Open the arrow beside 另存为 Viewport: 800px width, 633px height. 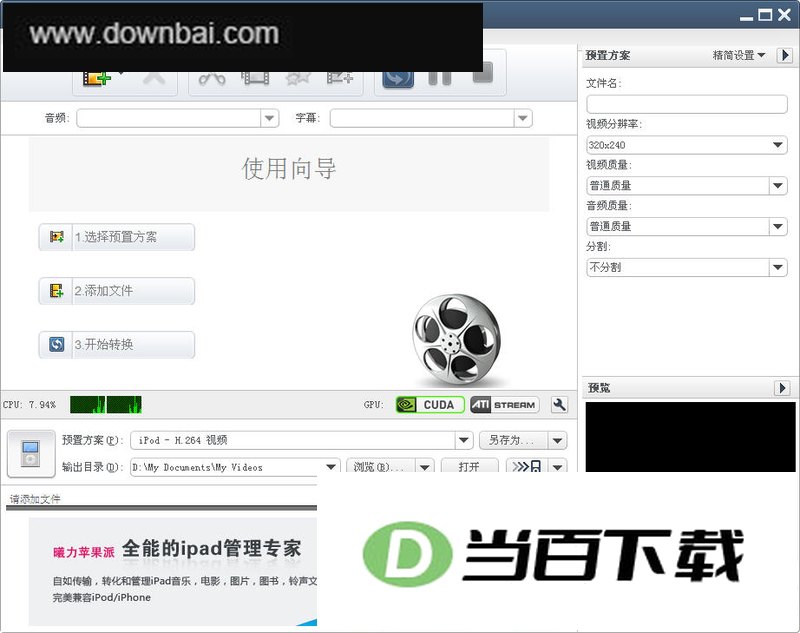coord(558,440)
